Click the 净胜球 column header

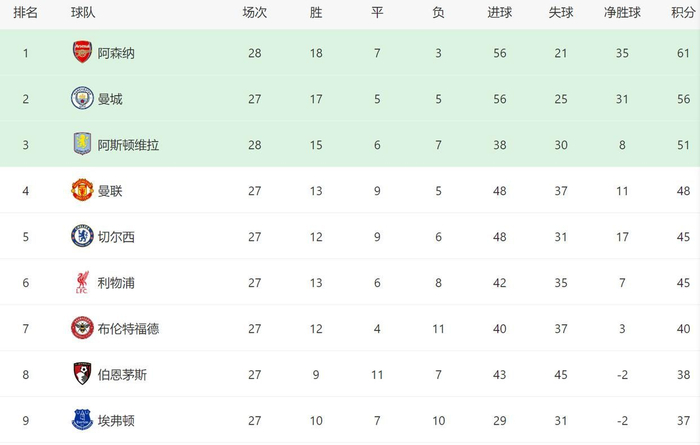click(x=621, y=13)
